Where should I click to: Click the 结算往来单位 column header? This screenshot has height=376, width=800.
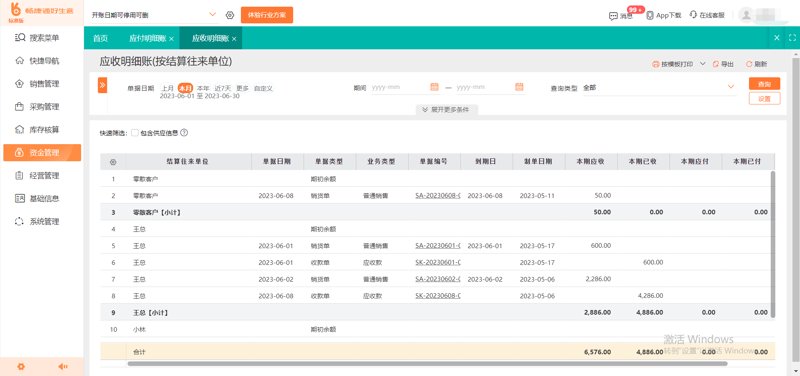point(188,161)
